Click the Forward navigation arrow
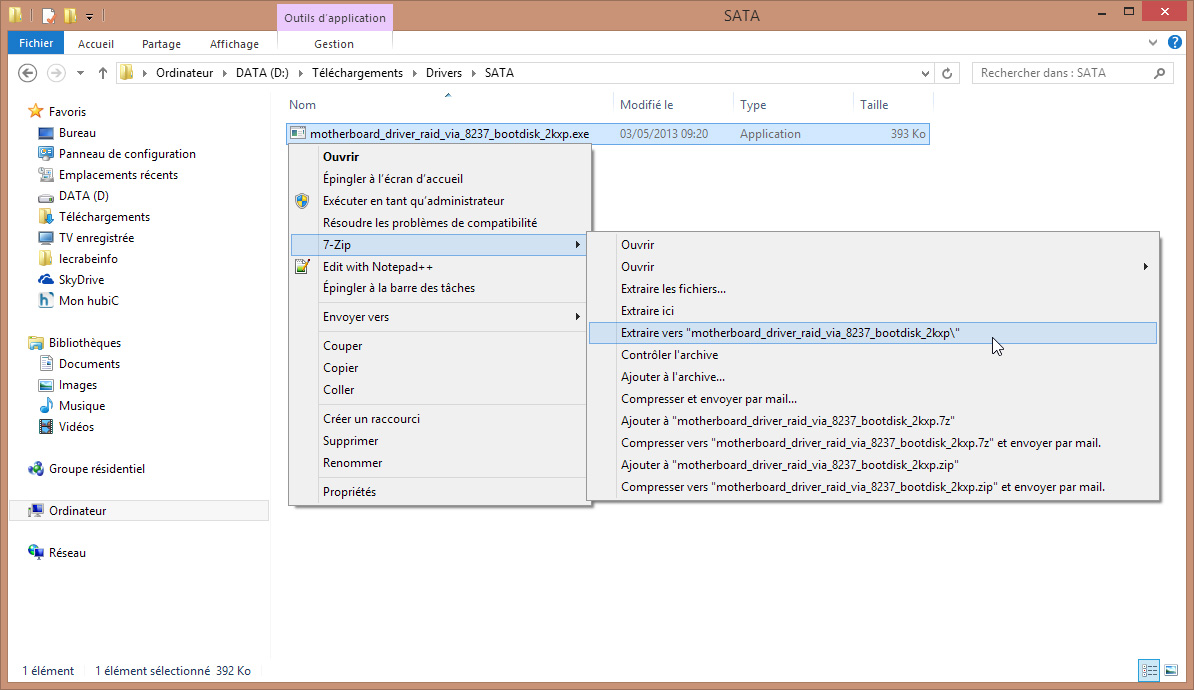Viewport: 1194px width, 690px height. pyautogui.click(x=56, y=73)
